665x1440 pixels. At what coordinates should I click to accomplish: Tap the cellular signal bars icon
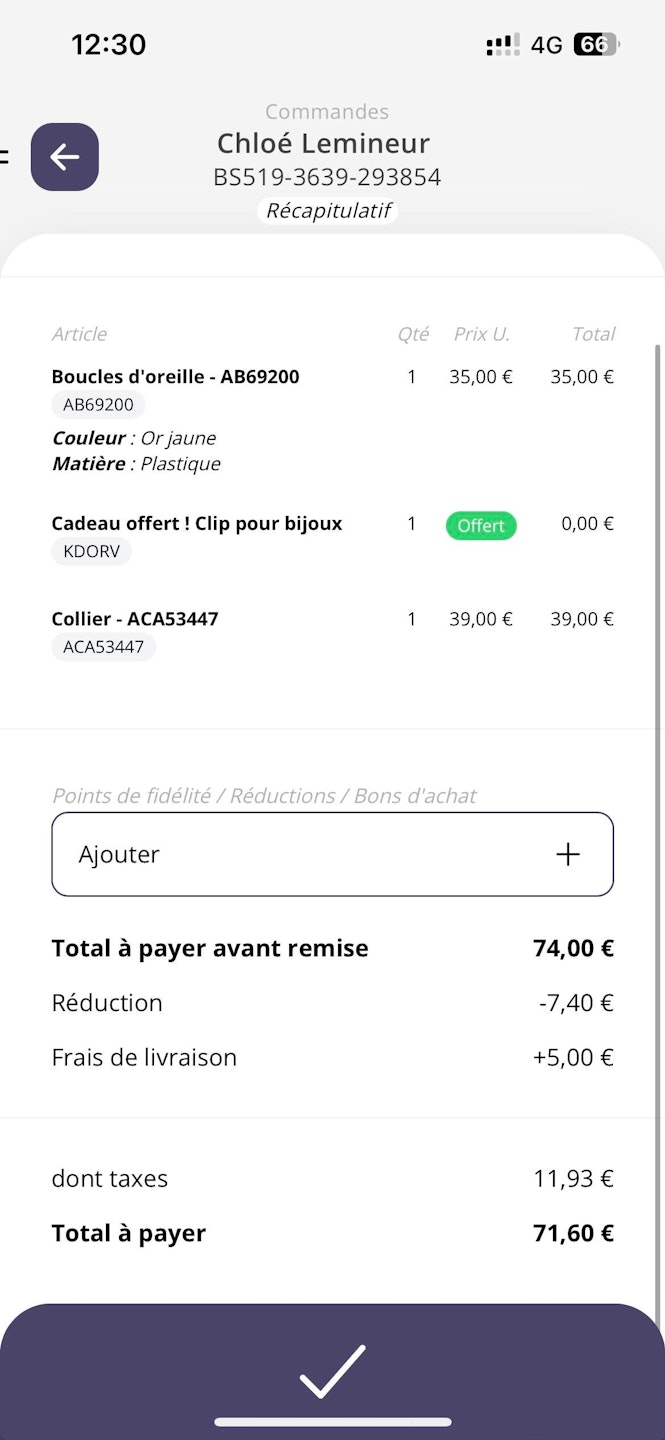pos(503,45)
